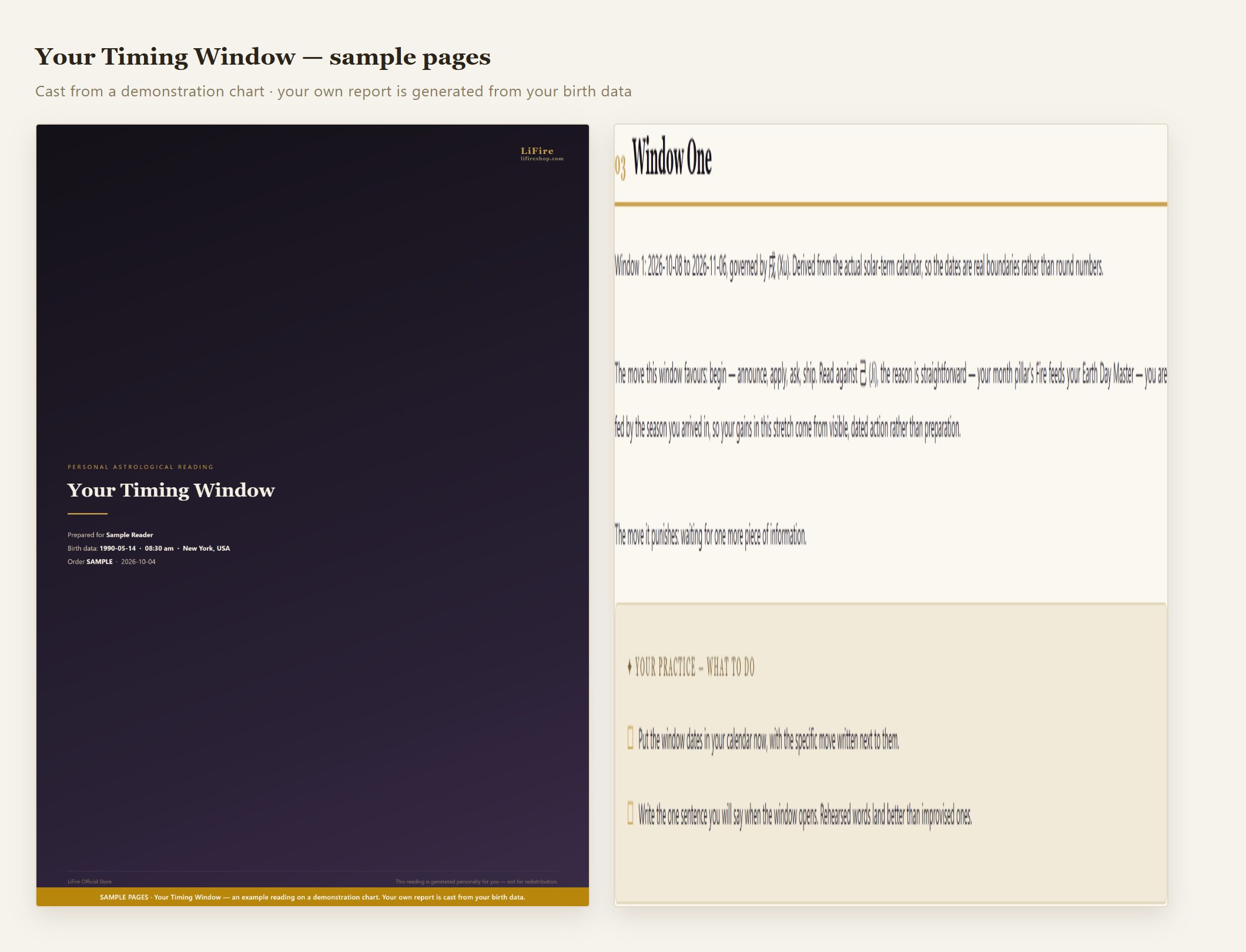Open the cover page sample thumbnail
The width and height of the screenshot is (1246, 952).
[313, 515]
